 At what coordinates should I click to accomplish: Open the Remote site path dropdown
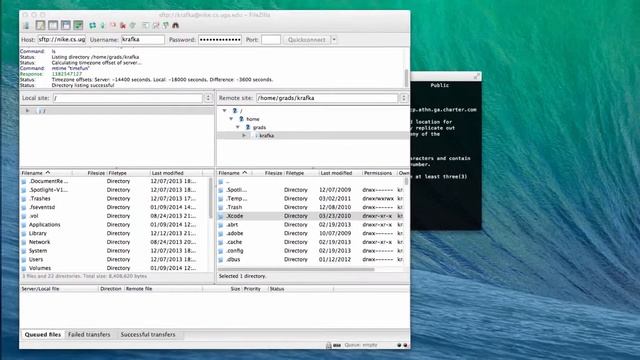[x=404, y=98]
